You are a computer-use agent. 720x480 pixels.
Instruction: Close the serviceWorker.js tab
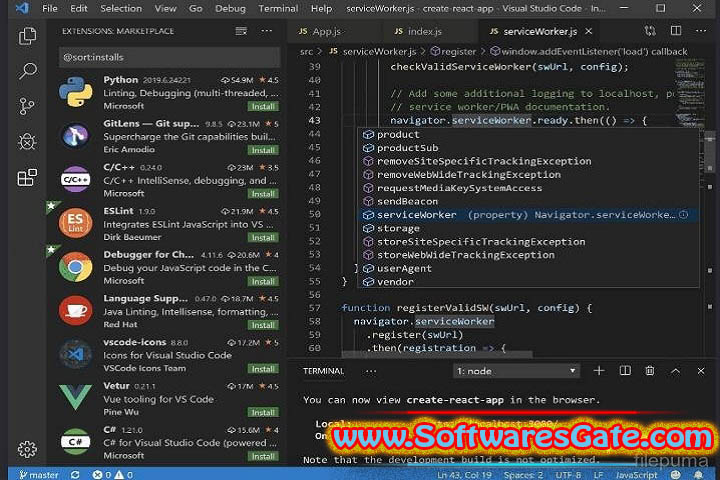point(589,31)
